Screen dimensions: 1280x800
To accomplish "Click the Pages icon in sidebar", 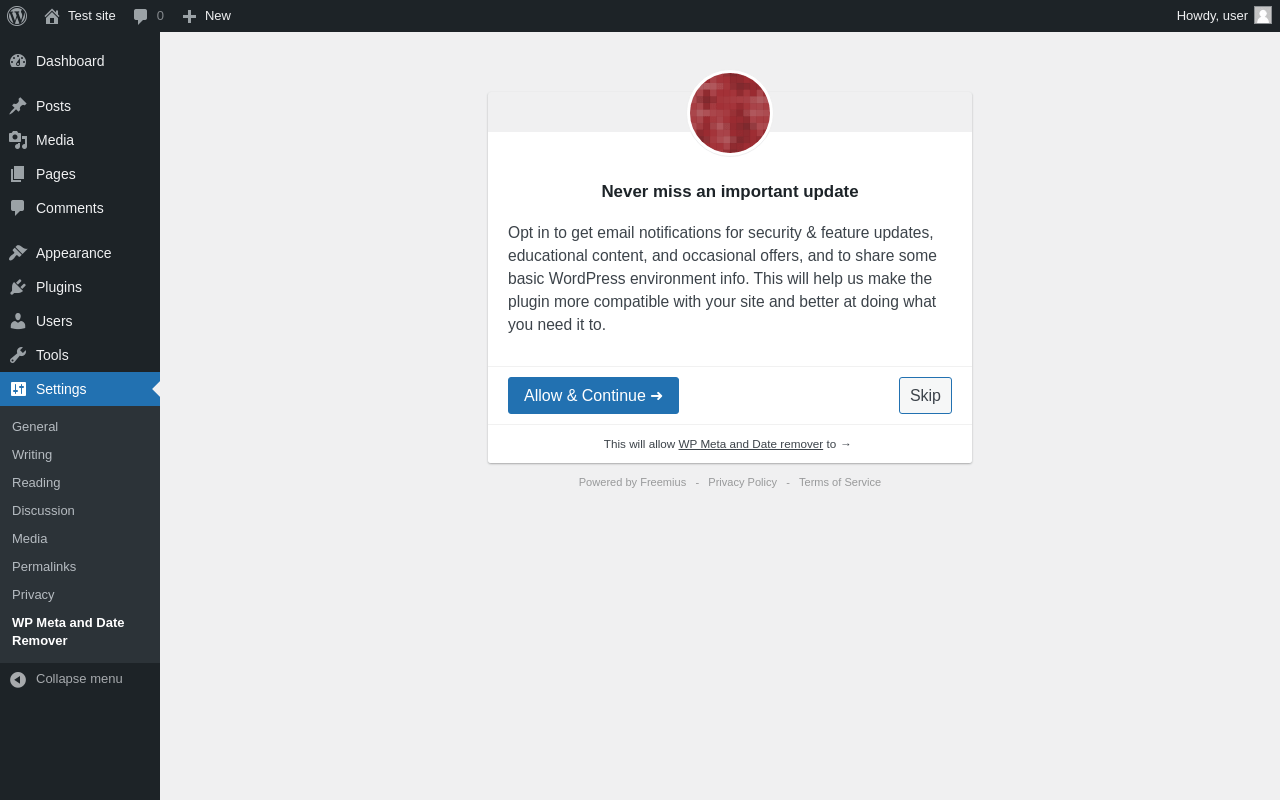I will (x=18, y=174).
